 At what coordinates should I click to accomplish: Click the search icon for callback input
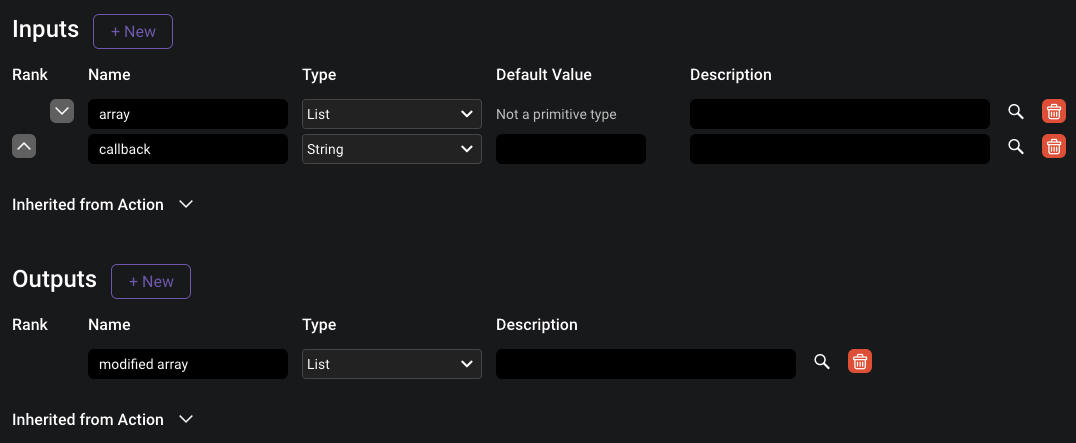[x=1015, y=147]
